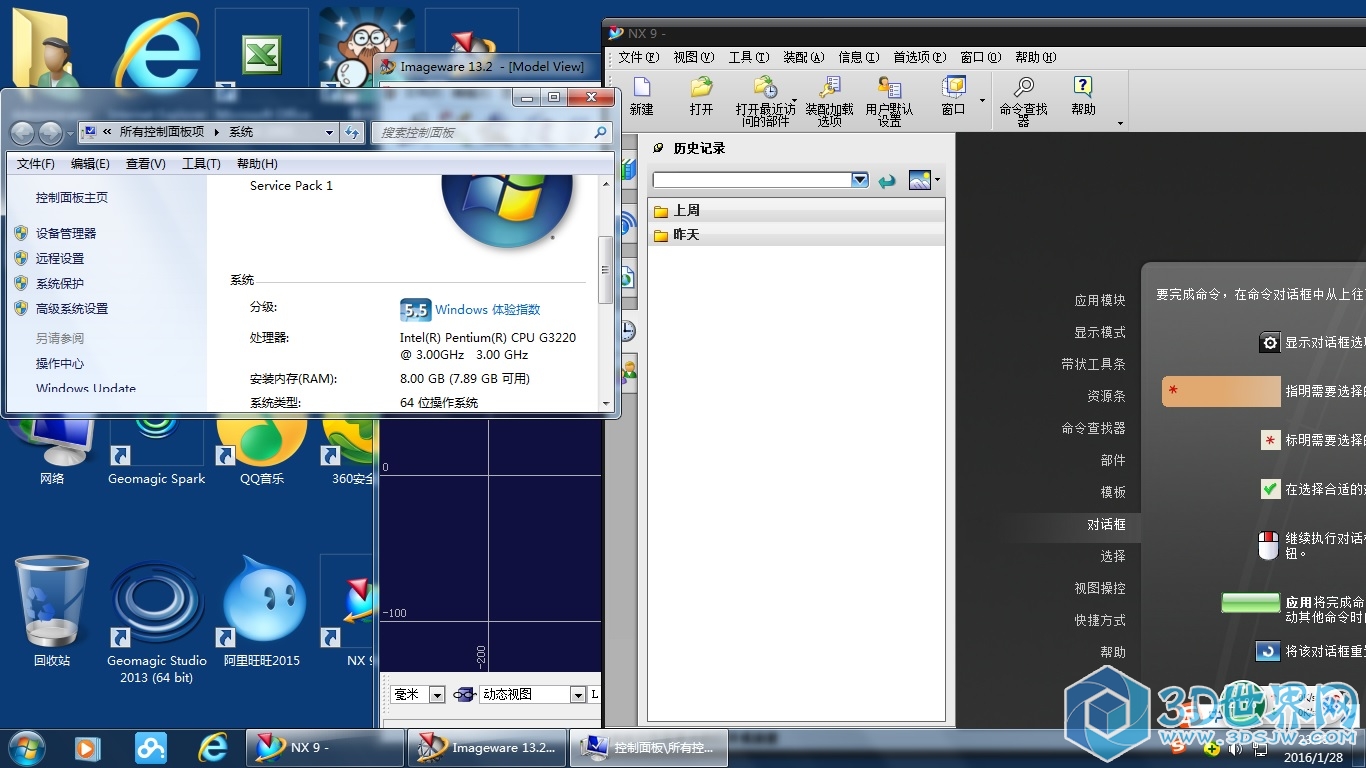This screenshot has height=768, width=1366.
Task: Open NX 首选项(P) menu
Action: [x=919, y=57]
